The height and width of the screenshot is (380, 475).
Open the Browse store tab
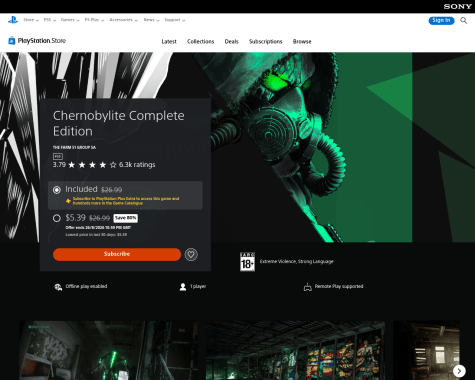[302, 42]
